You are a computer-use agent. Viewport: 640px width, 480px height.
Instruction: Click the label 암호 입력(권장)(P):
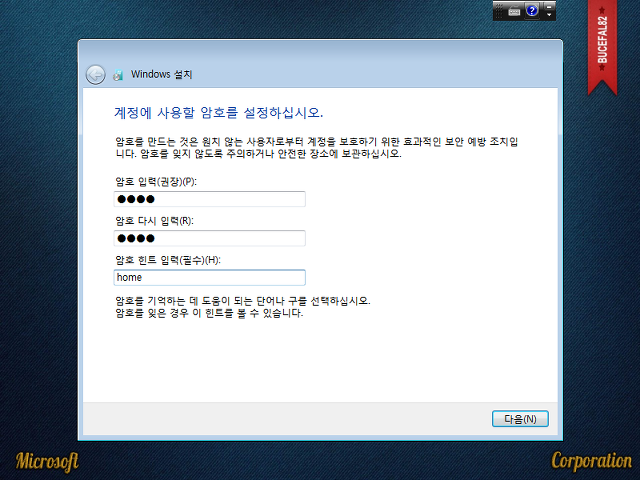[156, 182]
